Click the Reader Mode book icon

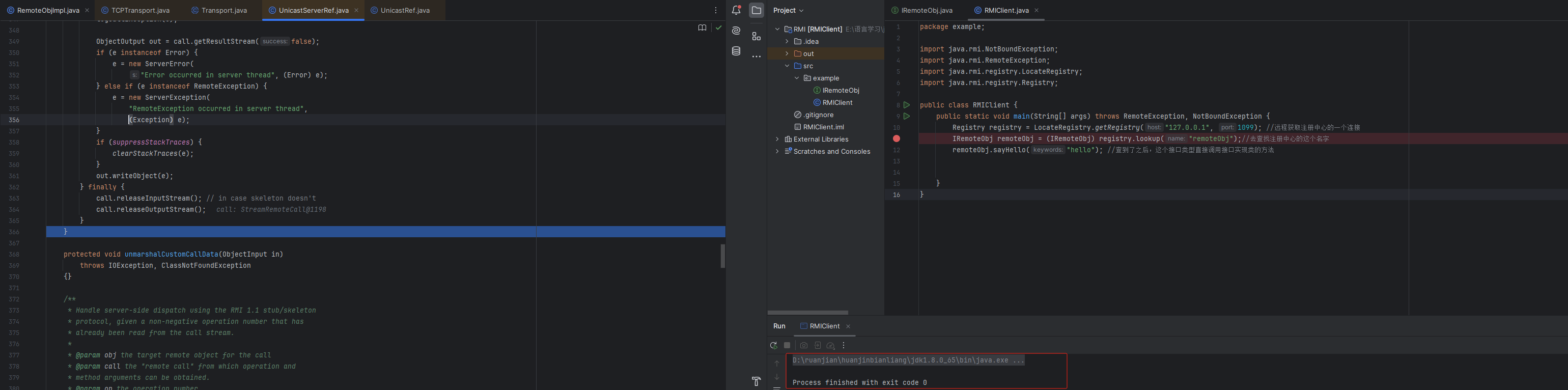702,28
